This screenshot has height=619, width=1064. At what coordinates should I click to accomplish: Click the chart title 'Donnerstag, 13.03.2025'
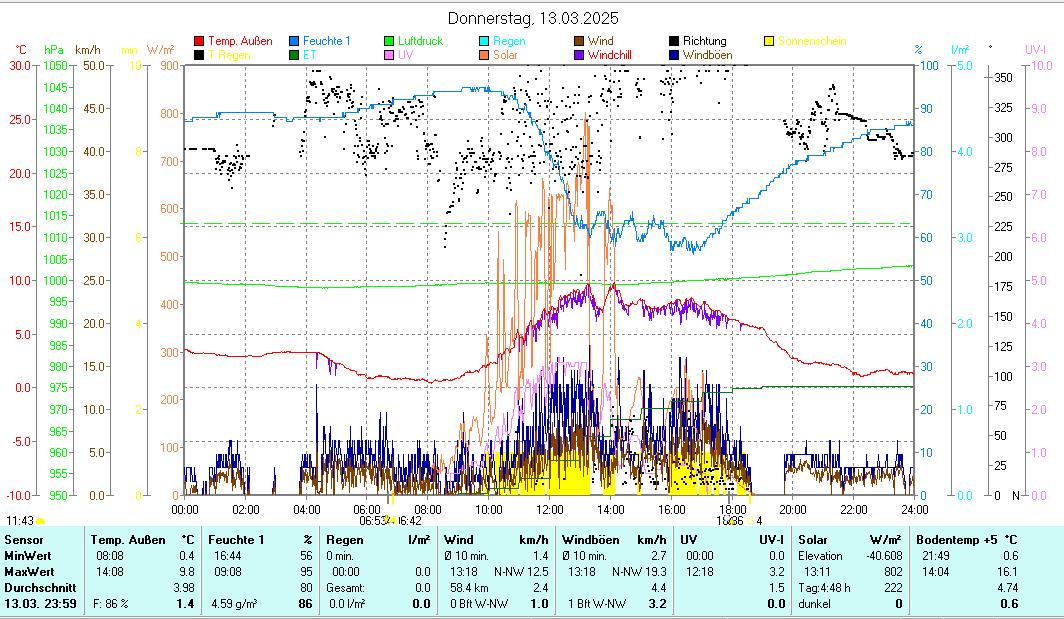[533, 18]
